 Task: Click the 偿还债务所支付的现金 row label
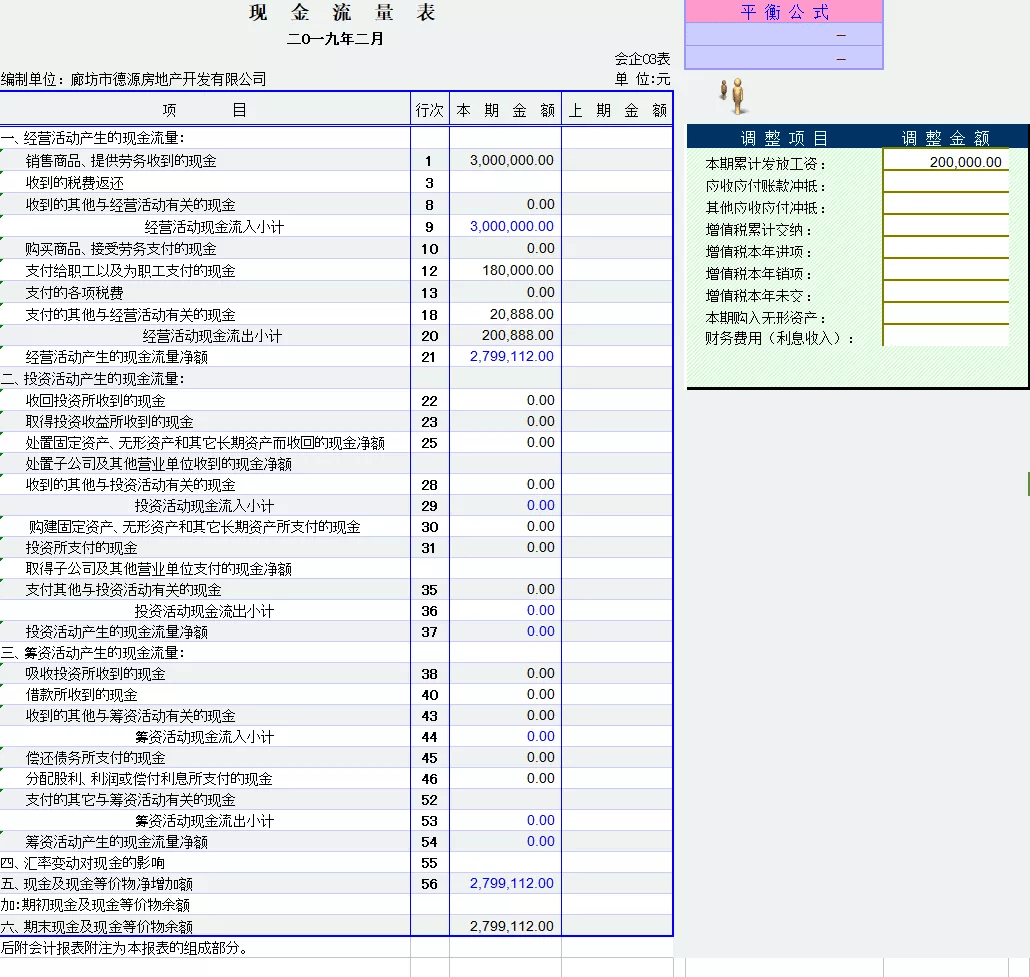click(95, 758)
